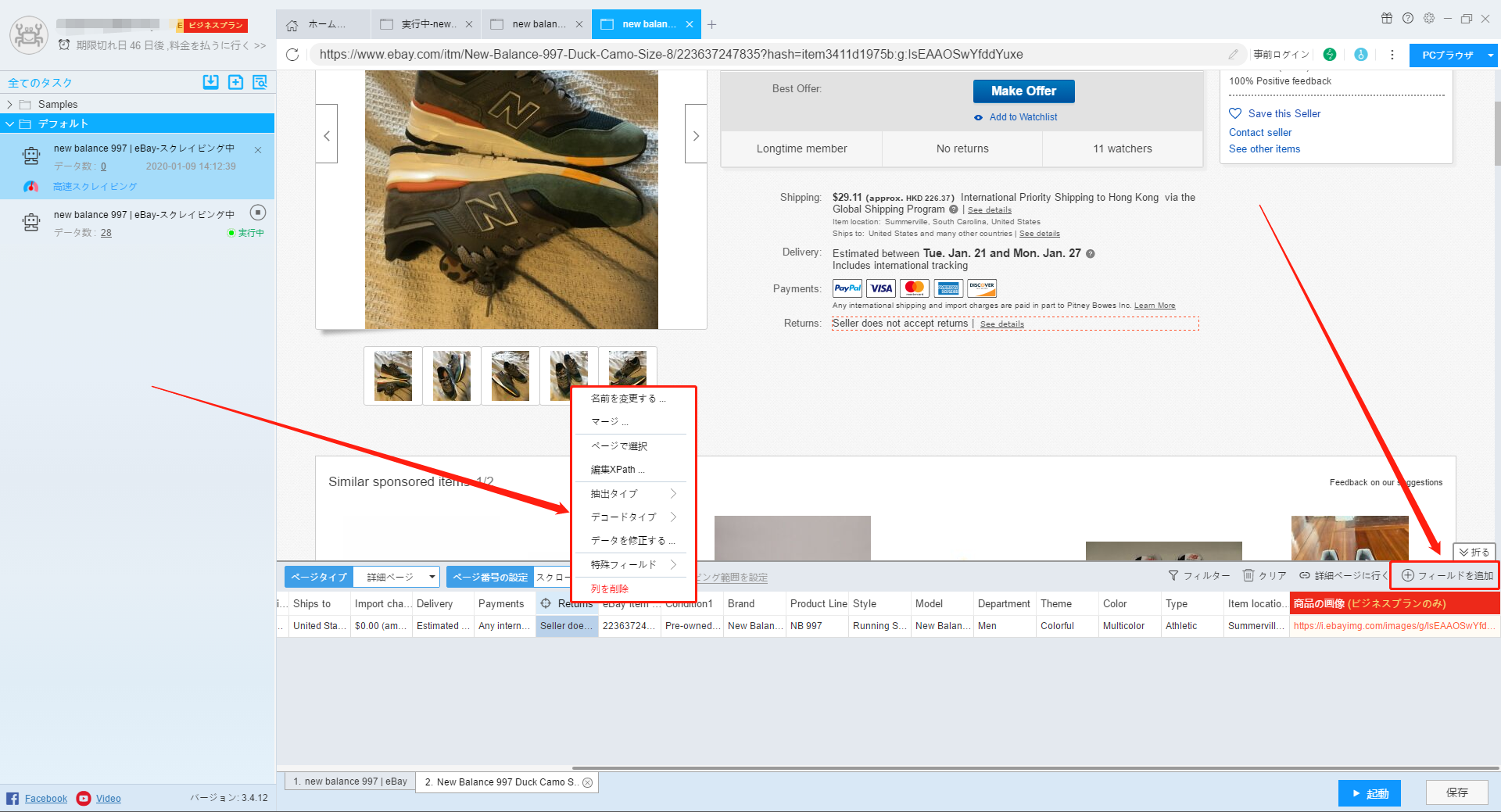Click the search tasks icon in sidebar
1501x812 pixels.
point(260,82)
